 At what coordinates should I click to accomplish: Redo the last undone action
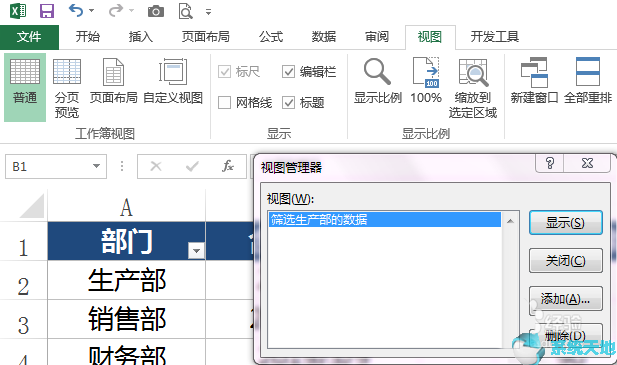click(x=116, y=11)
